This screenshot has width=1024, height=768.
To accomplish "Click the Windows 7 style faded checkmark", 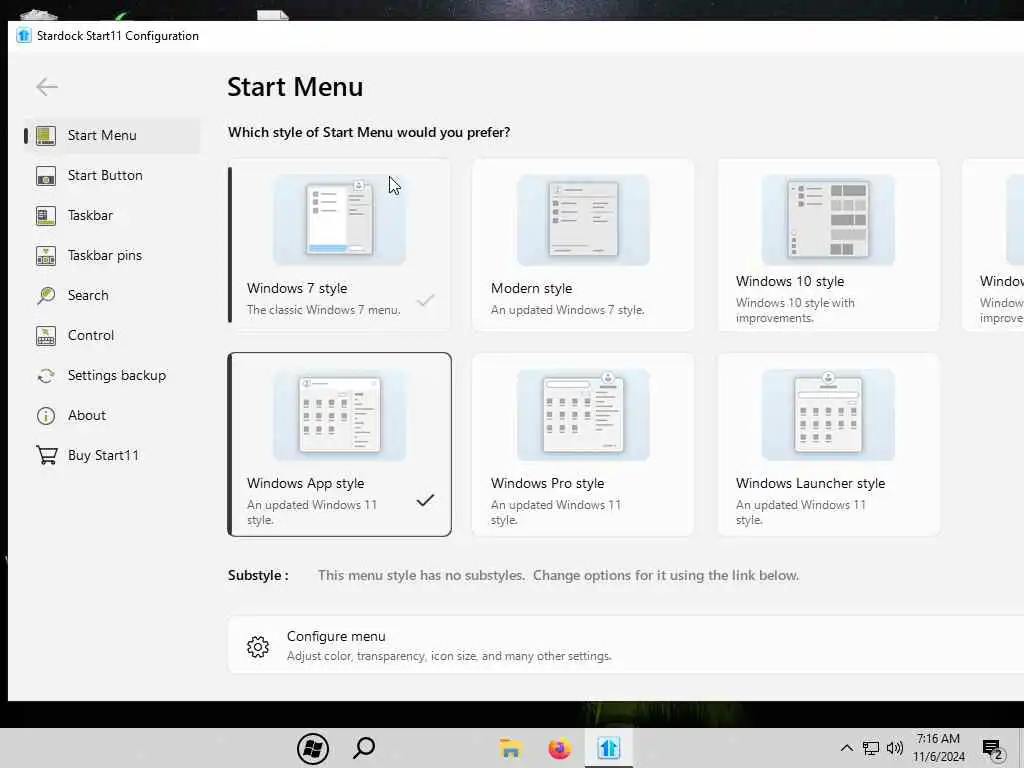I will point(426,300).
